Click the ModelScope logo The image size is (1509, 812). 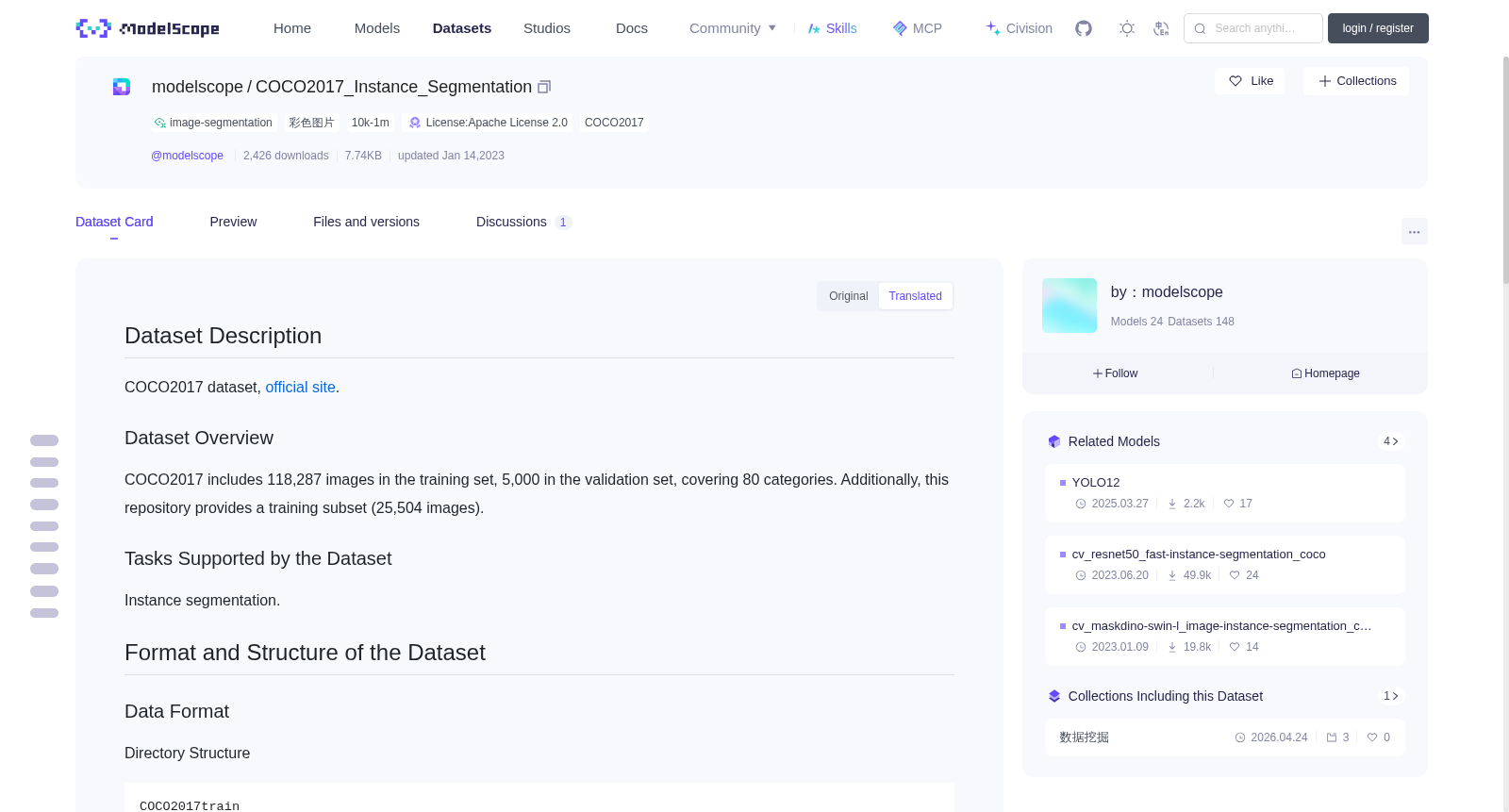click(147, 28)
